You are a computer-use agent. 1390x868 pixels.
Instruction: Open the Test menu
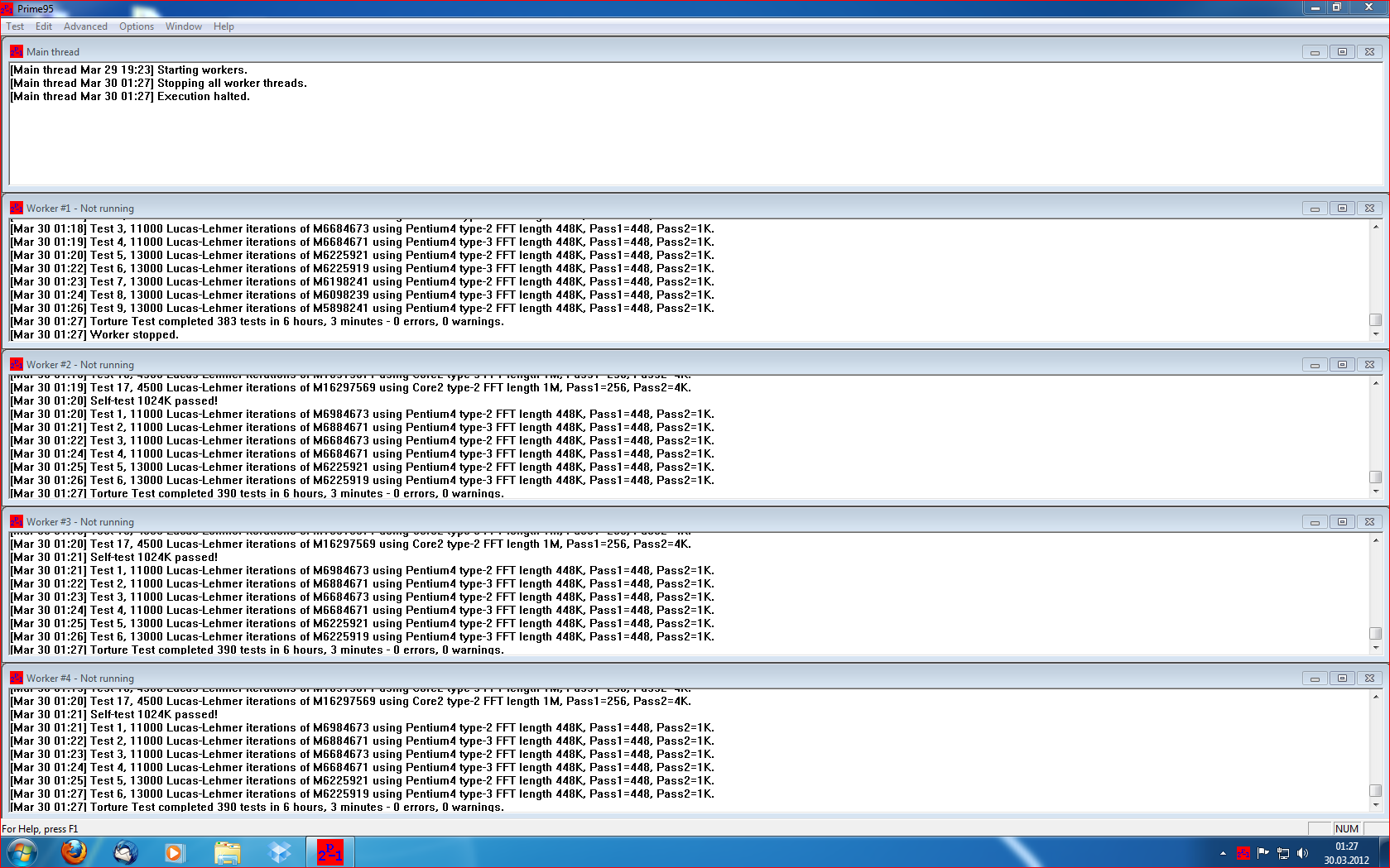15,26
